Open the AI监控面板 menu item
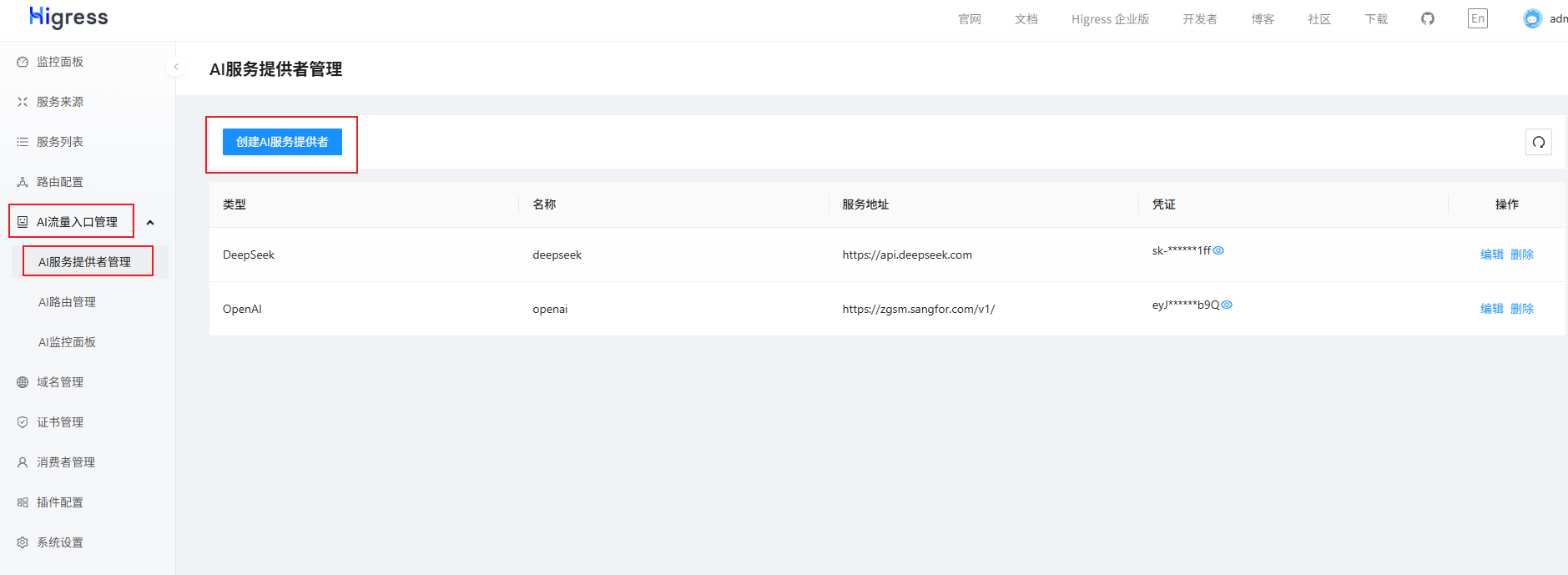 coord(67,342)
